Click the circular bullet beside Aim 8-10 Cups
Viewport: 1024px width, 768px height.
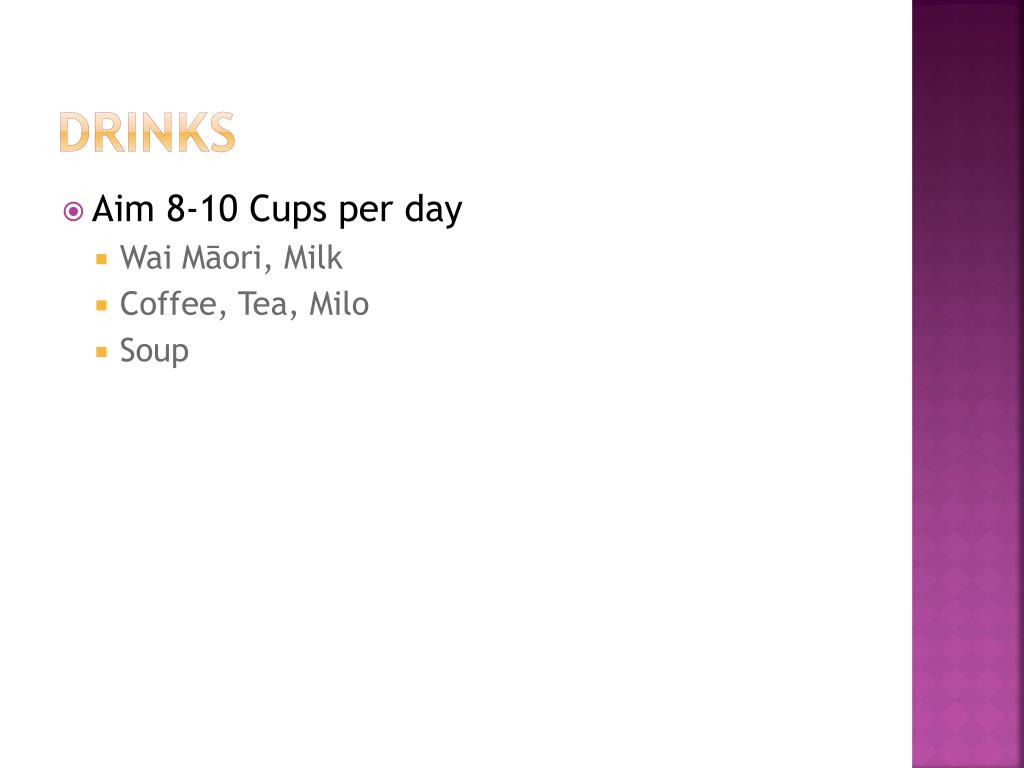pyautogui.click(x=73, y=212)
